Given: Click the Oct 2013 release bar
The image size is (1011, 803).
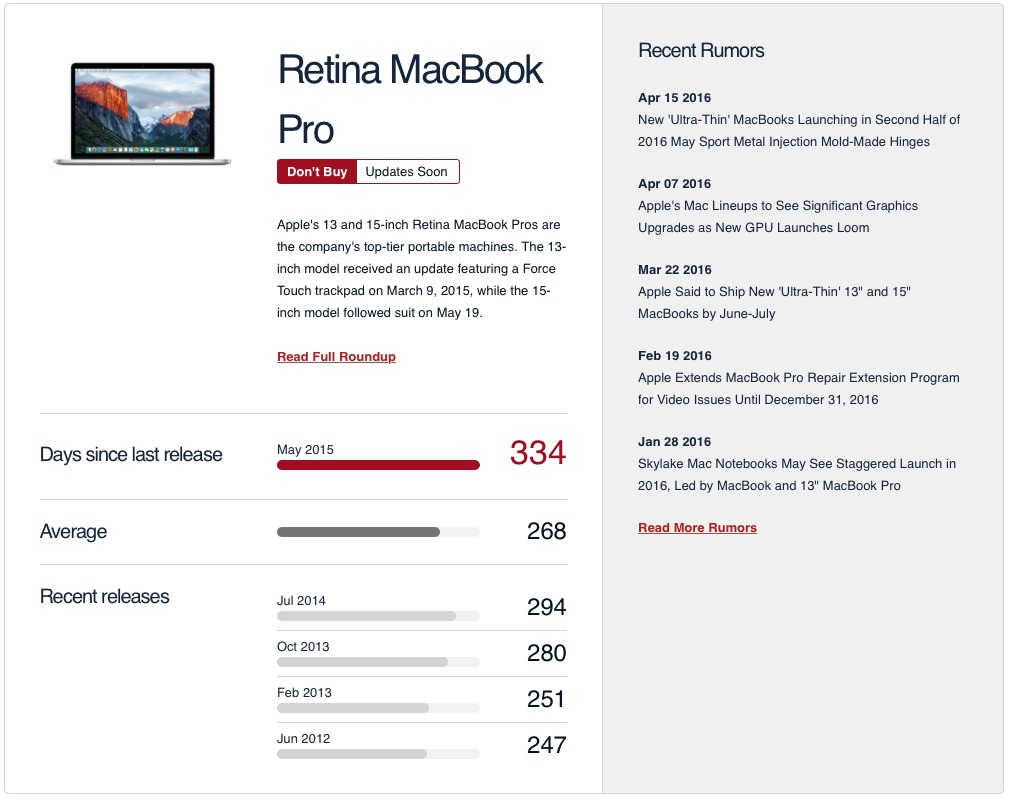Looking at the screenshot, I should click(x=378, y=662).
